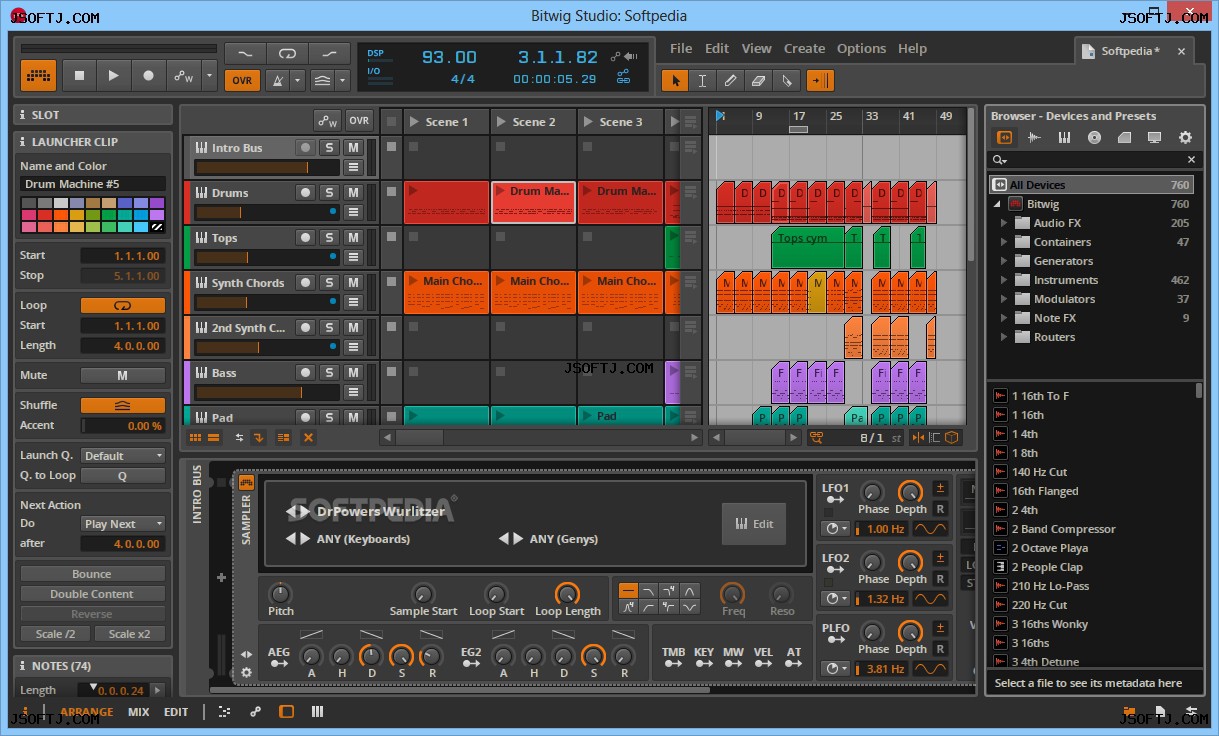Click the punch-in icon beside tools
1219x736 pixels.
(820, 81)
